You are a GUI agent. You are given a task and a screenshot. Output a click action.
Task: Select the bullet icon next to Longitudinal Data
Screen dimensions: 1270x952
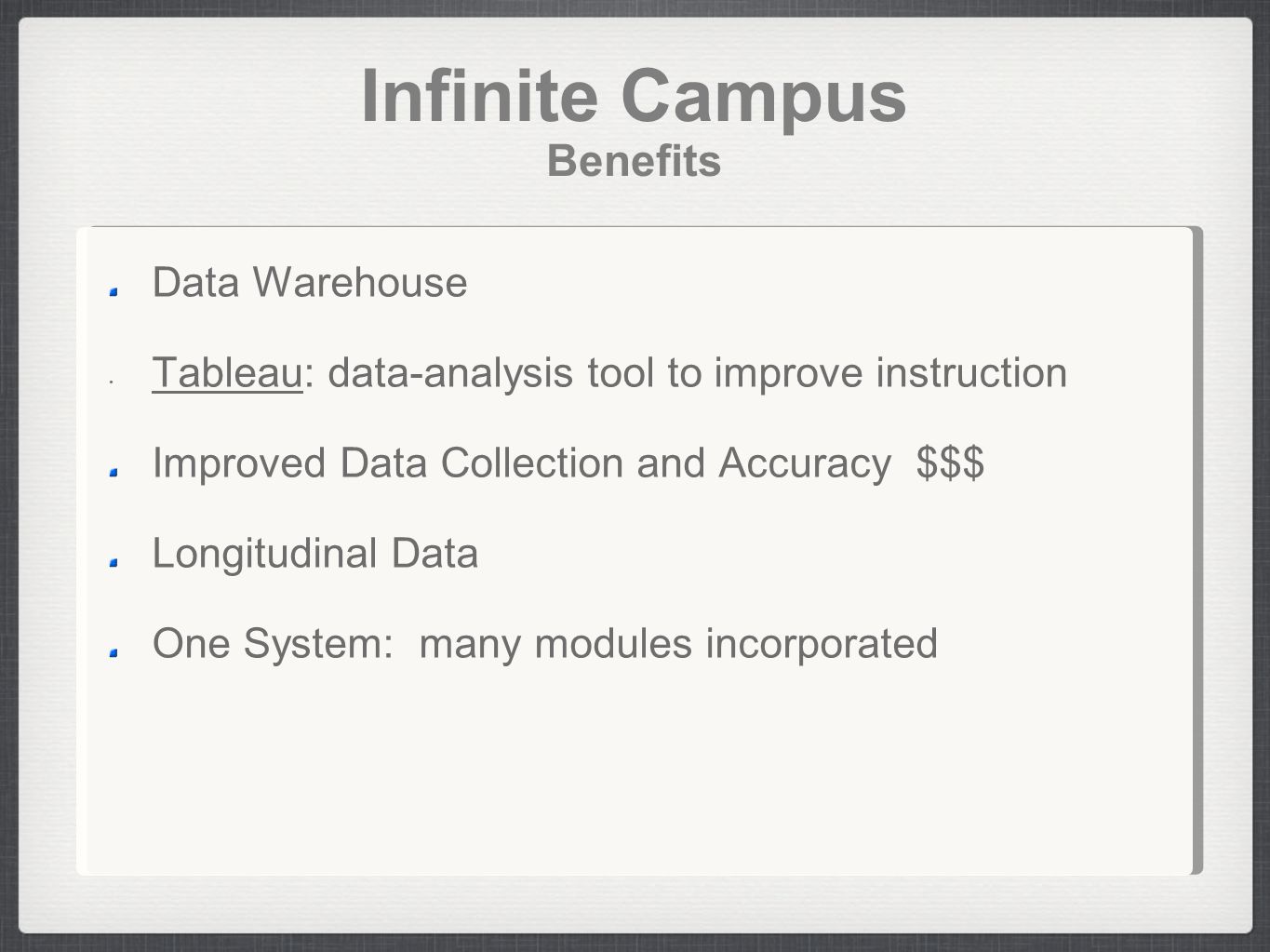point(114,563)
